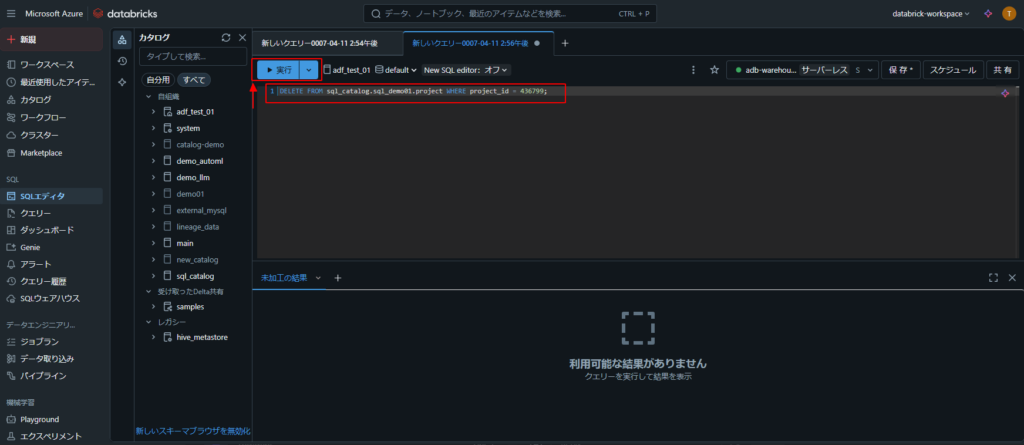The width and height of the screenshot is (1024, 445).
Task: Select the すべて filter chip
Action: (x=194, y=80)
